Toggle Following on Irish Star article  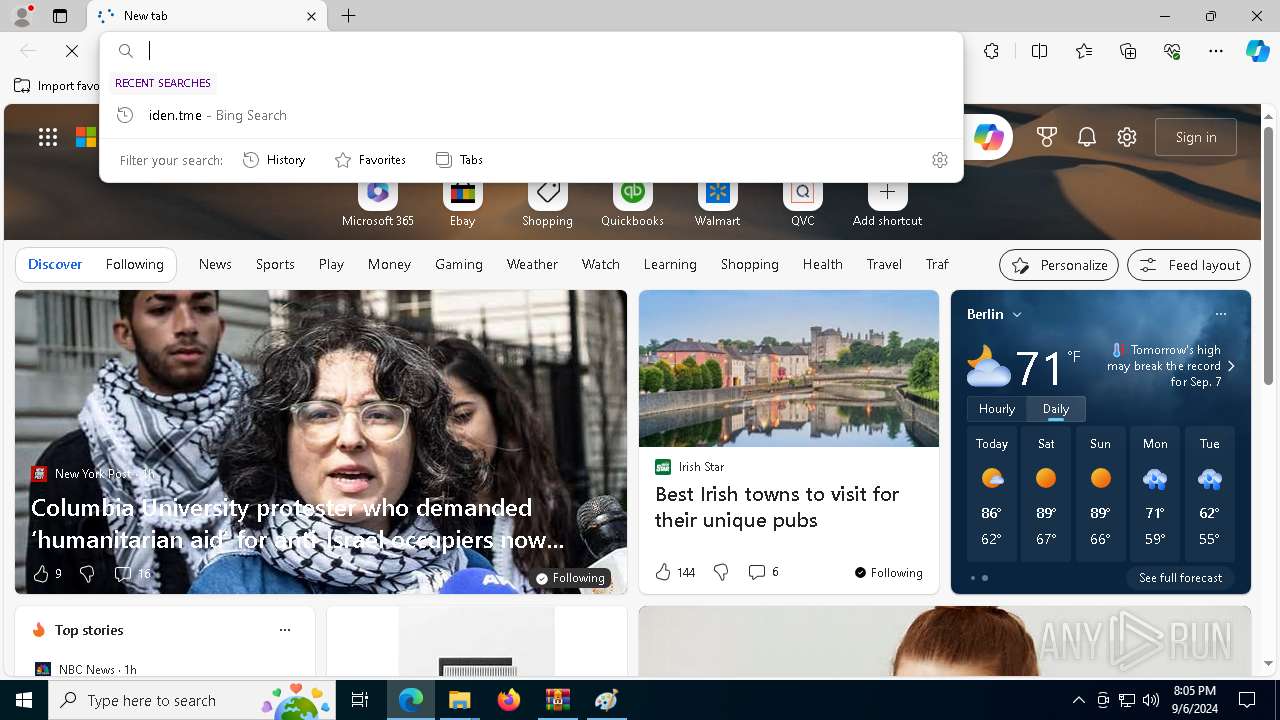pyautogui.click(x=888, y=573)
